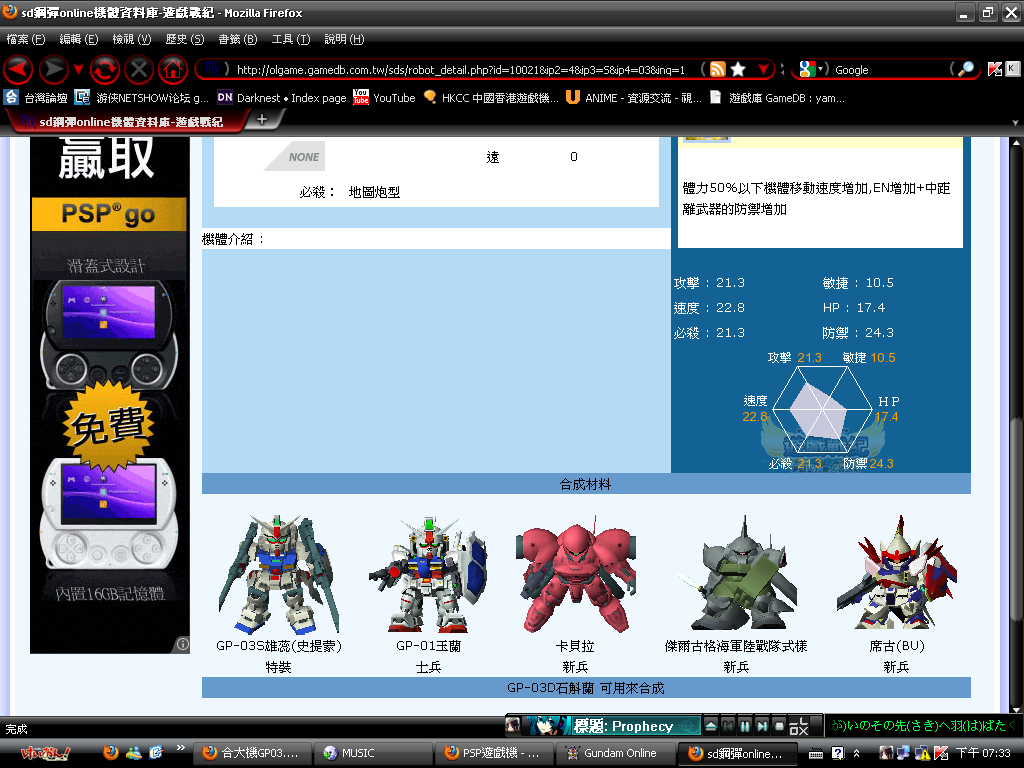
Task: Click the RSS feed icon in address bar
Action: (x=716, y=69)
